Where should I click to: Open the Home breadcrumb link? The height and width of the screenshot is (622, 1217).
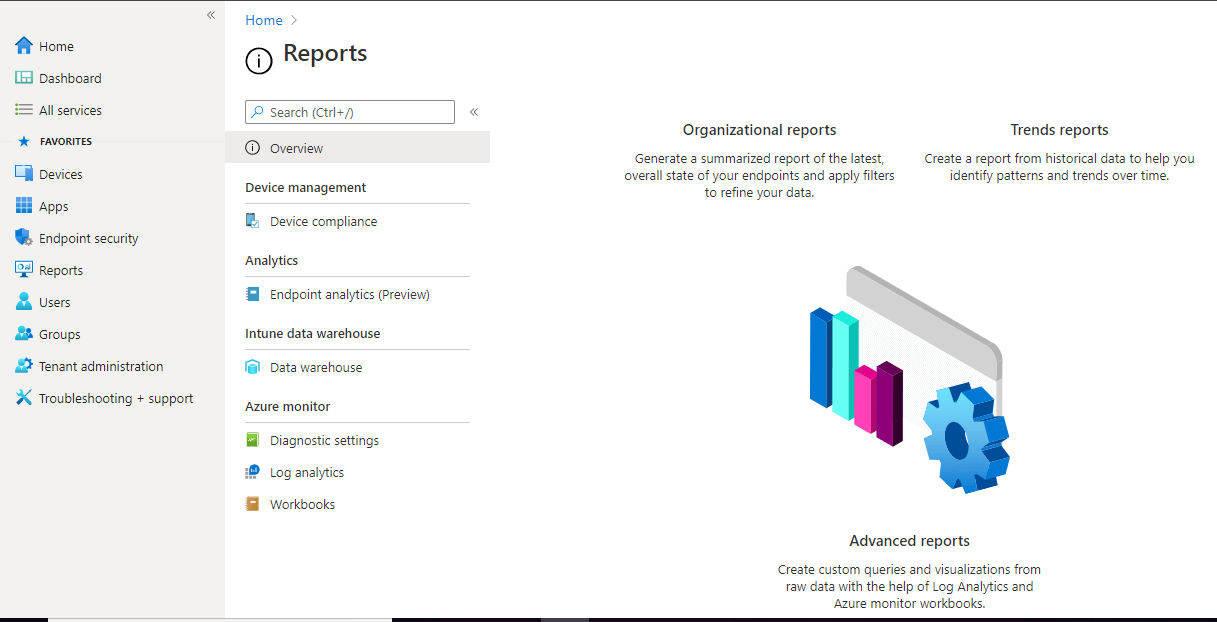coord(264,20)
